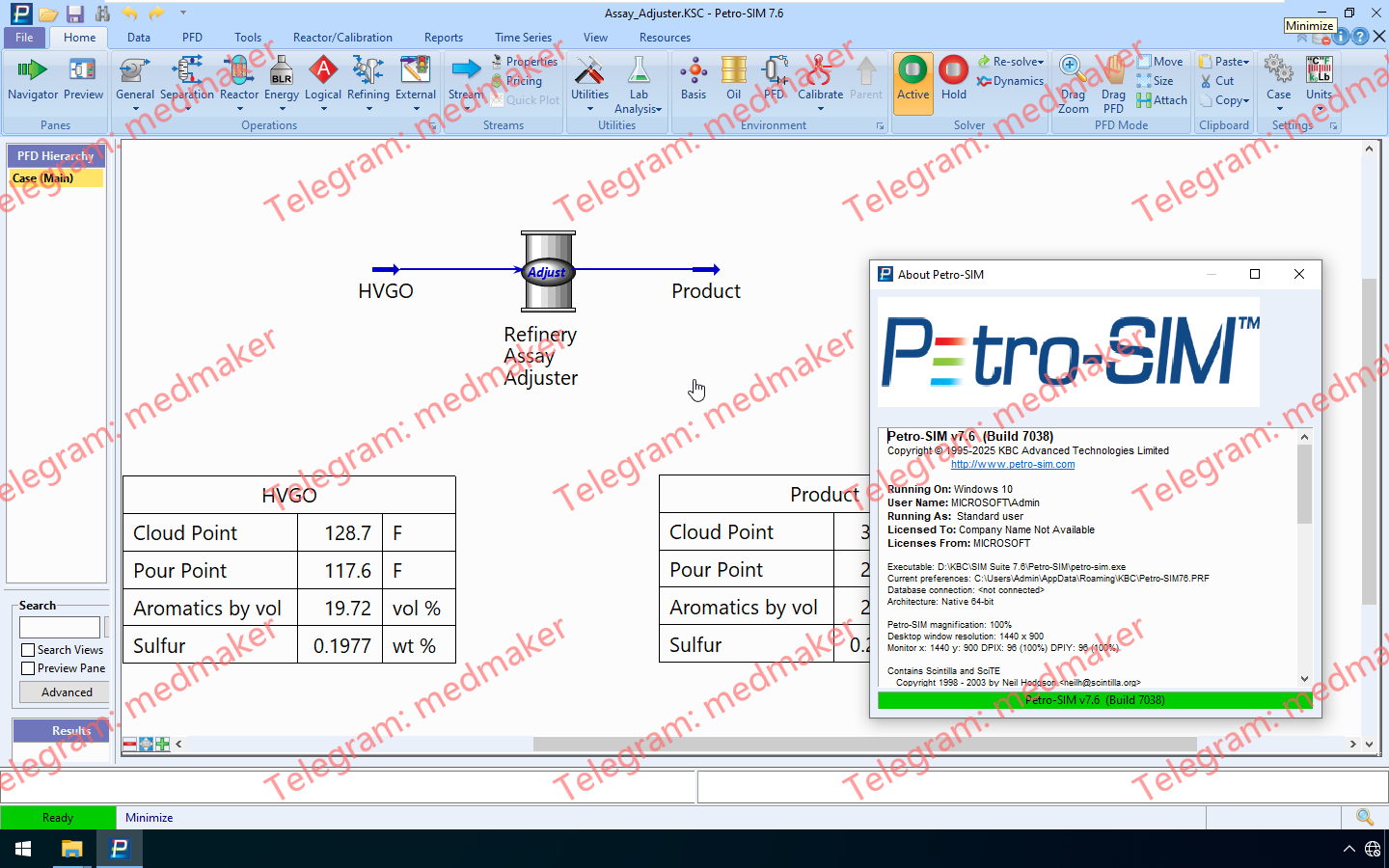The width and height of the screenshot is (1389, 868).
Task: Switch to the Data ribbon tab
Action: (139, 38)
